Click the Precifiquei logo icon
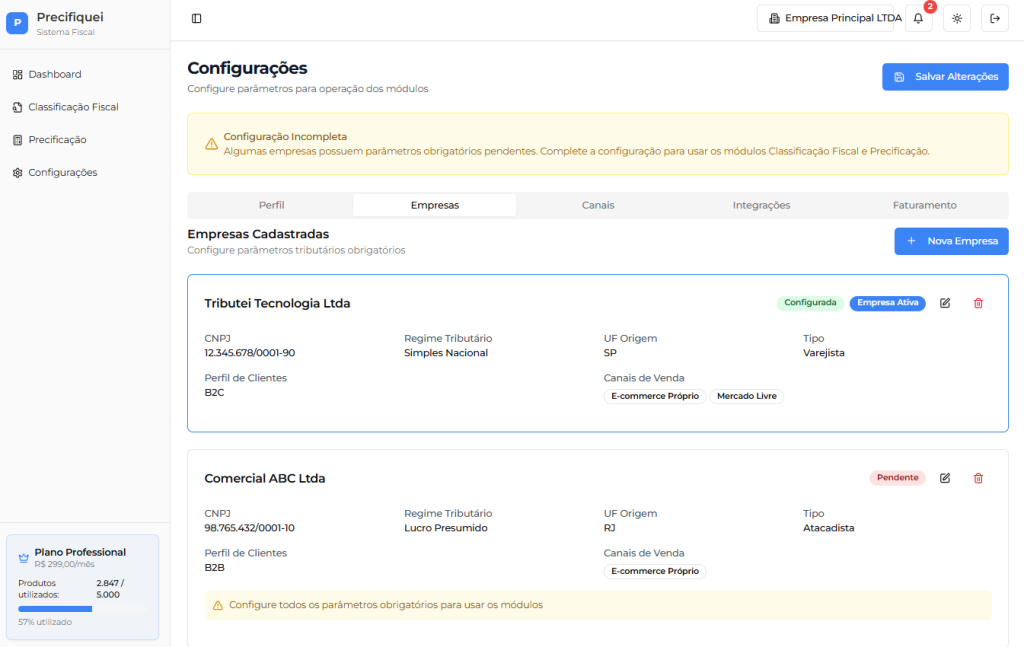The height and width of the screenshot is (647, 1024). click(17, 23)
